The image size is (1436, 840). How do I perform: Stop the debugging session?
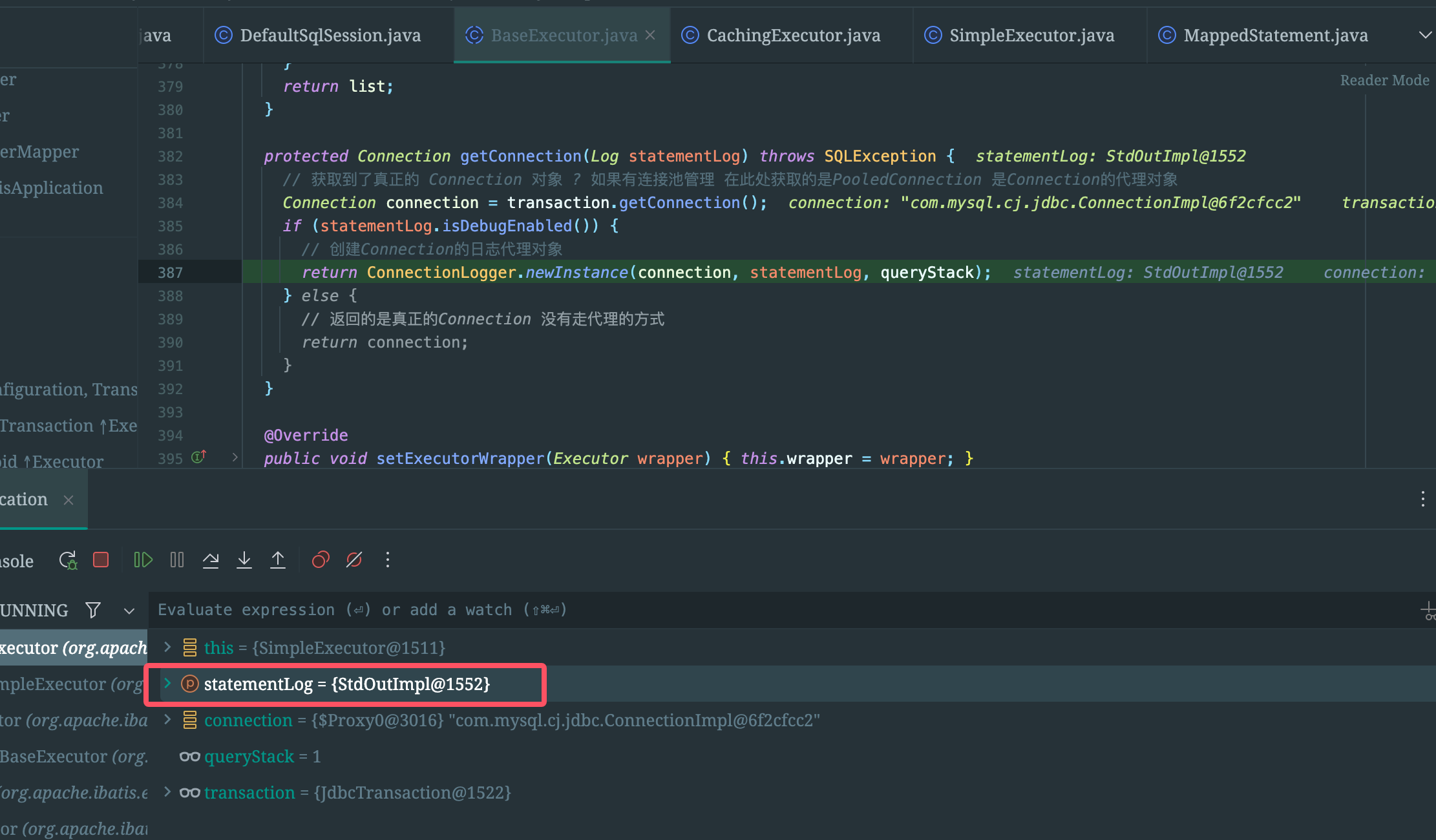click(101, 560)
